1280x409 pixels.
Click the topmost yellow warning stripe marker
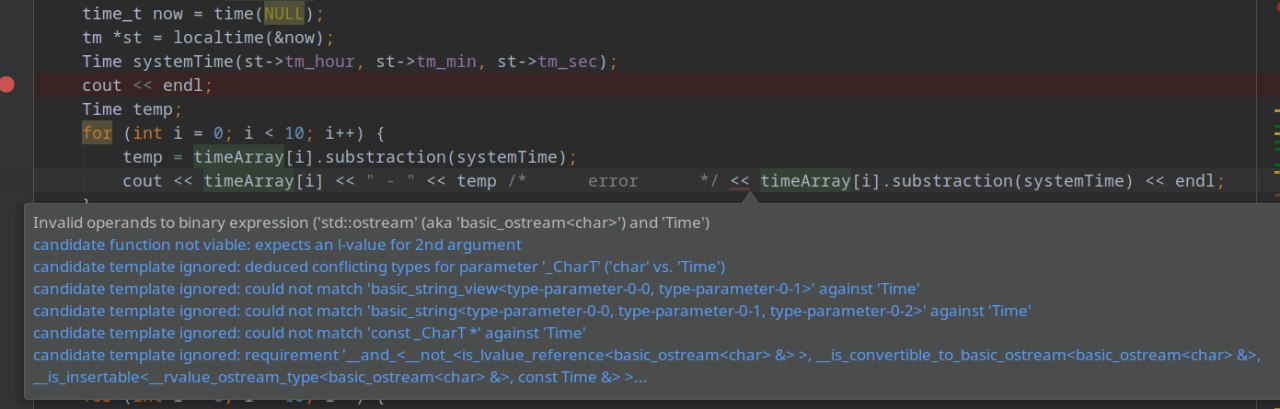click(1277, 109)
